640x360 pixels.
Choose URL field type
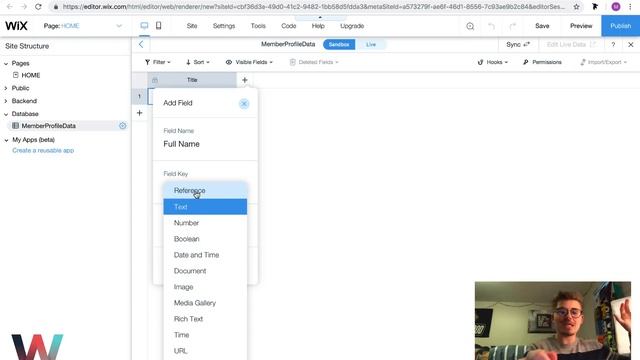[x=205, y=351]
